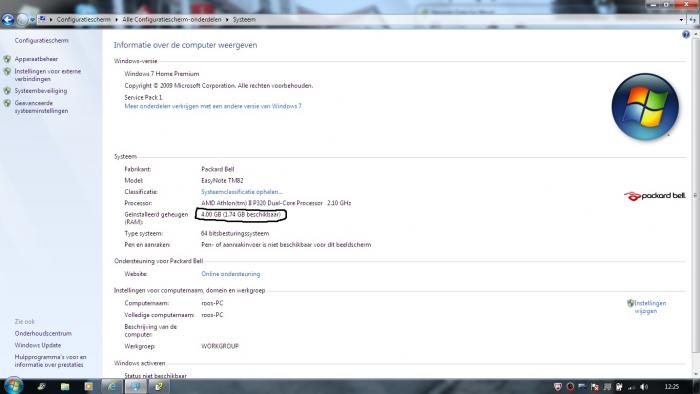The height and width of the screenshot is (394, 700).
Task: Open the Windows Start menu orb
Action: click(x=13, y=386)
